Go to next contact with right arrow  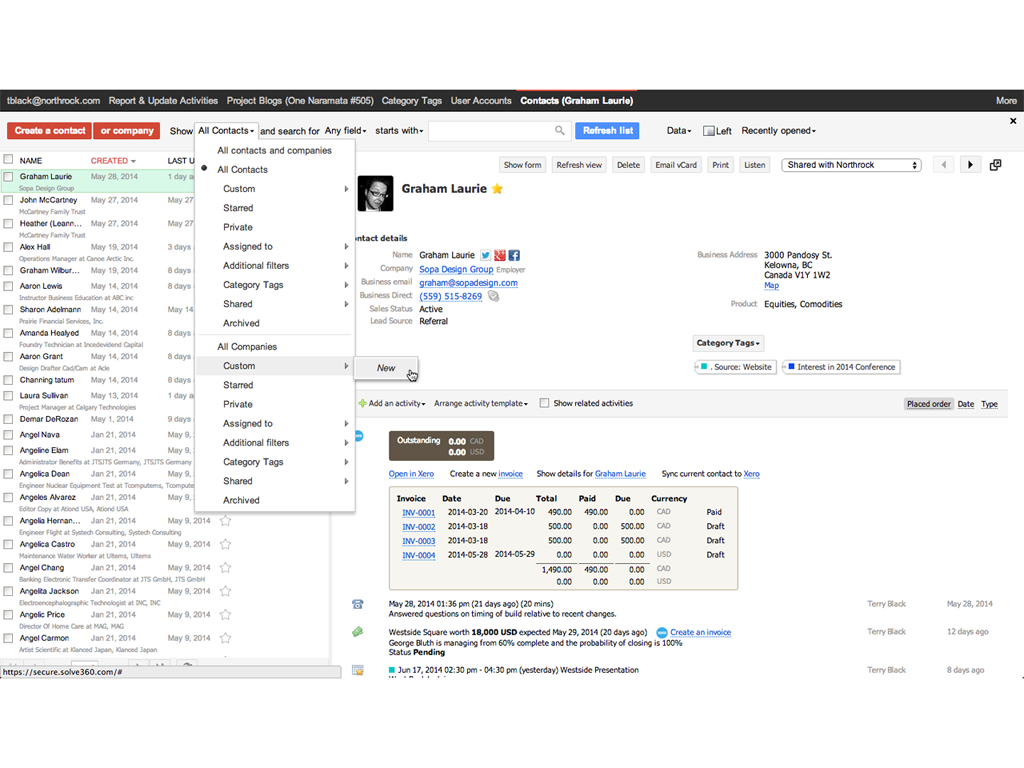coord(969,165)
